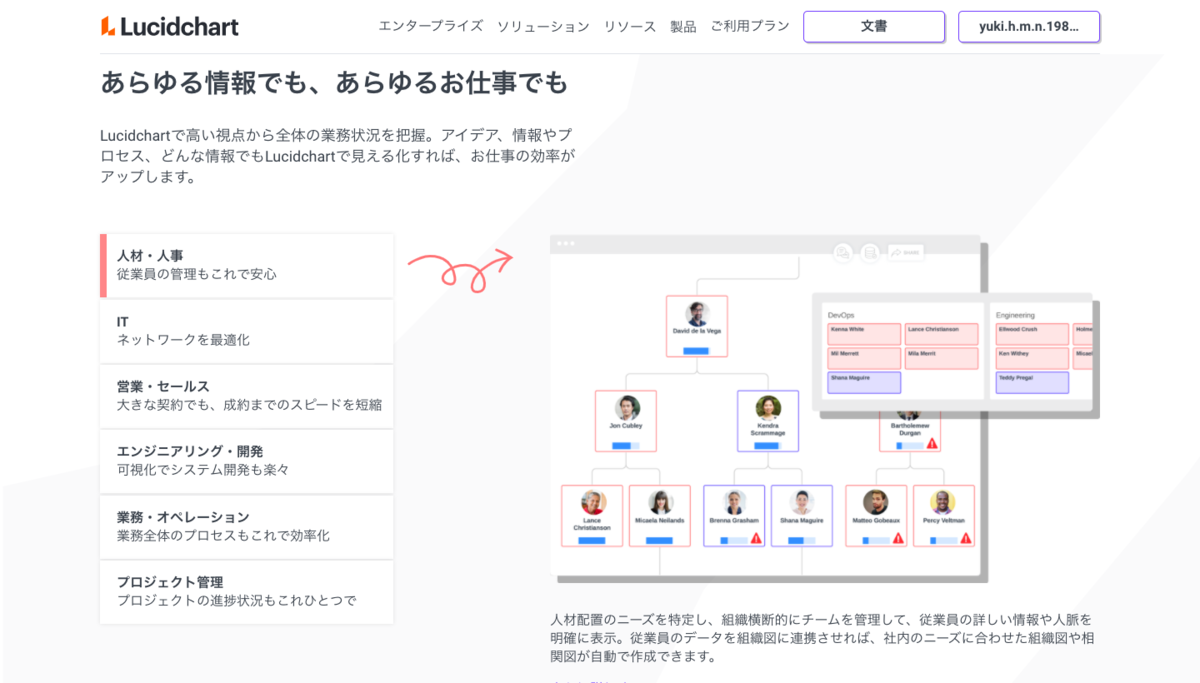The height and width of the screenshot is (683, 1200).
Task: Click the Kenna White card in DevOps
Action: click(x=864, y=334)
